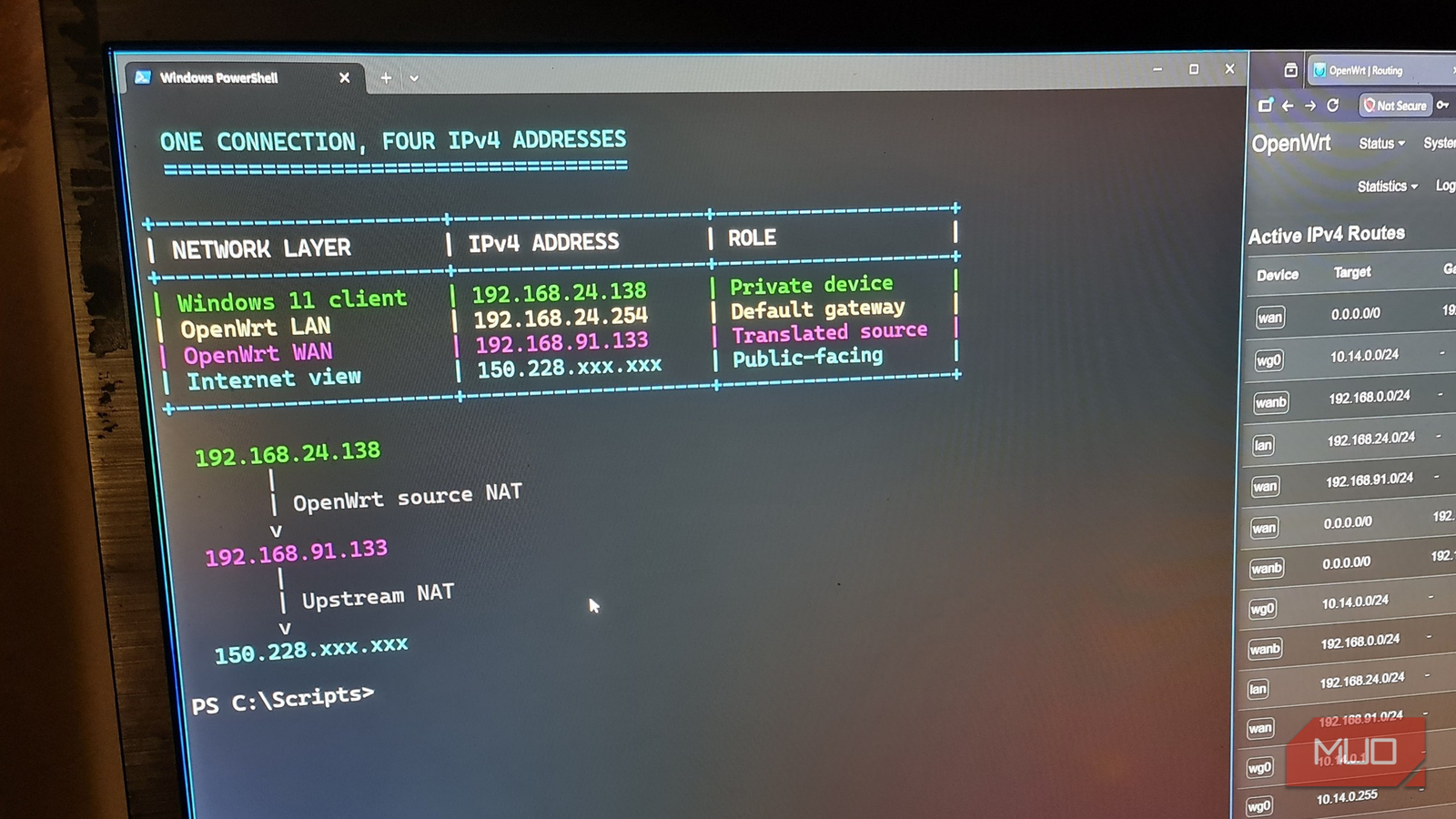Click the PS C:\Scripts> prompt
The height and width of the screenshot is (819, 1456).
[x=282, y=700]
